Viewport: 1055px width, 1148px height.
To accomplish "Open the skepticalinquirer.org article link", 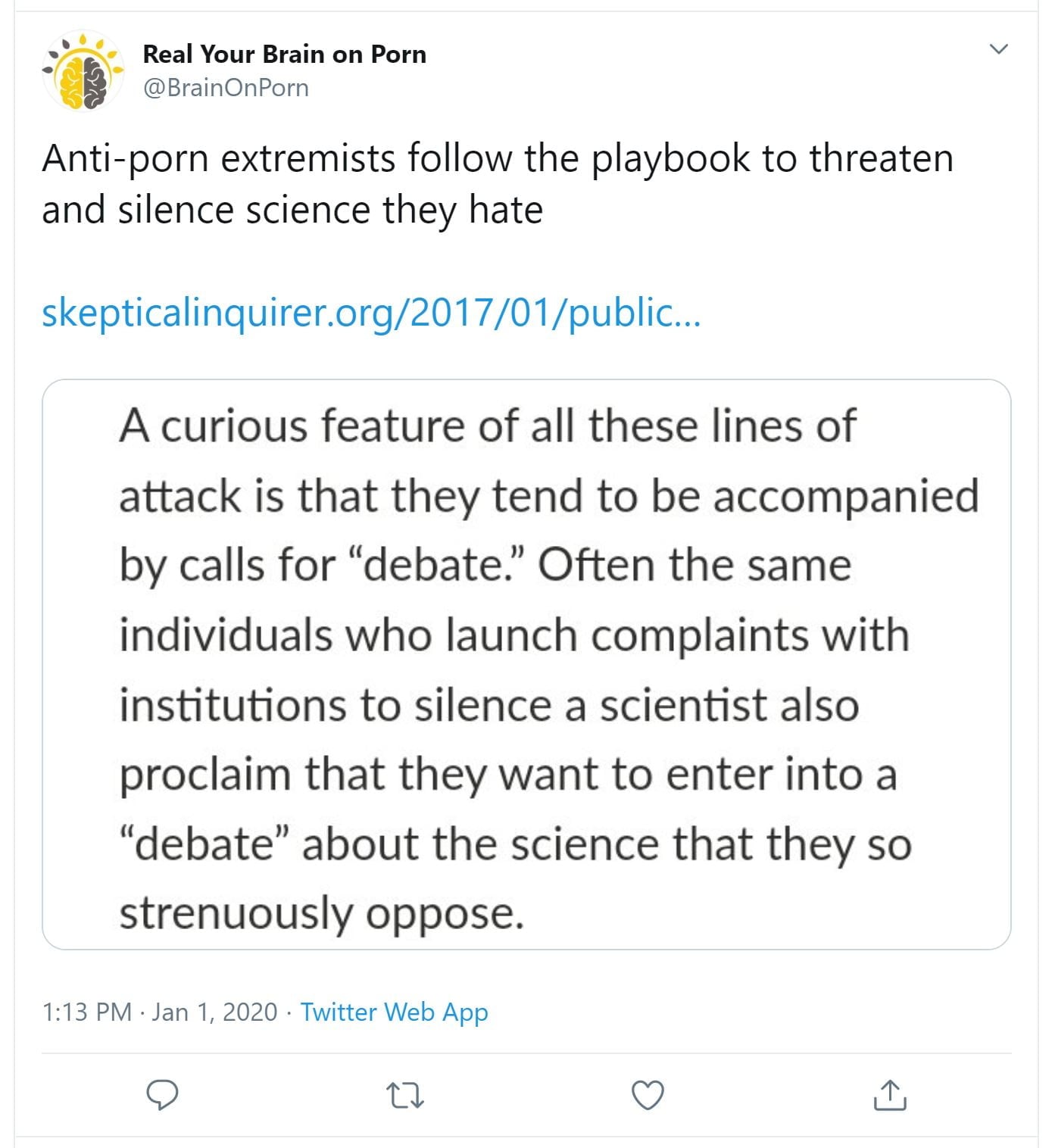I will point(371,312).
